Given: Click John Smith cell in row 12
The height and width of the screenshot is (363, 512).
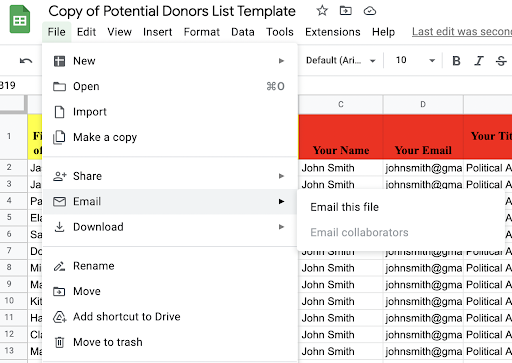Looking at the screenshot, I should [x=341, y=334].
